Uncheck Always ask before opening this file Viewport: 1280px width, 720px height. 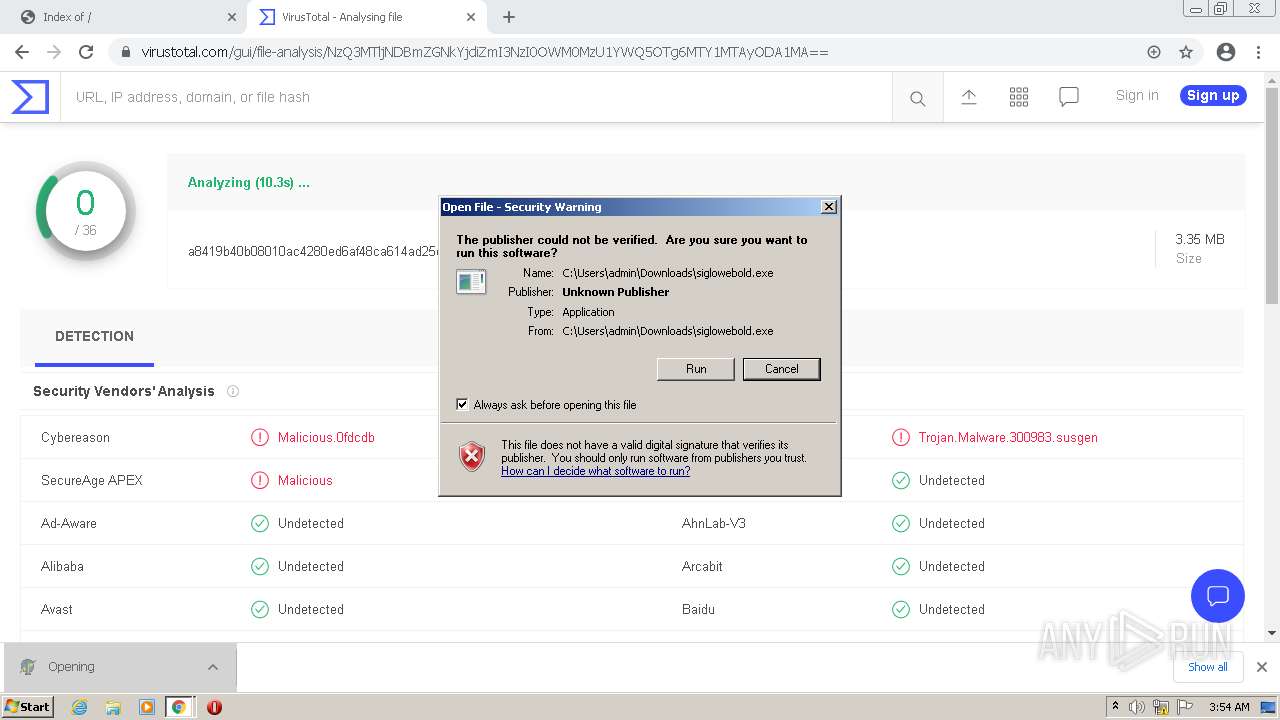pos(462,405)
